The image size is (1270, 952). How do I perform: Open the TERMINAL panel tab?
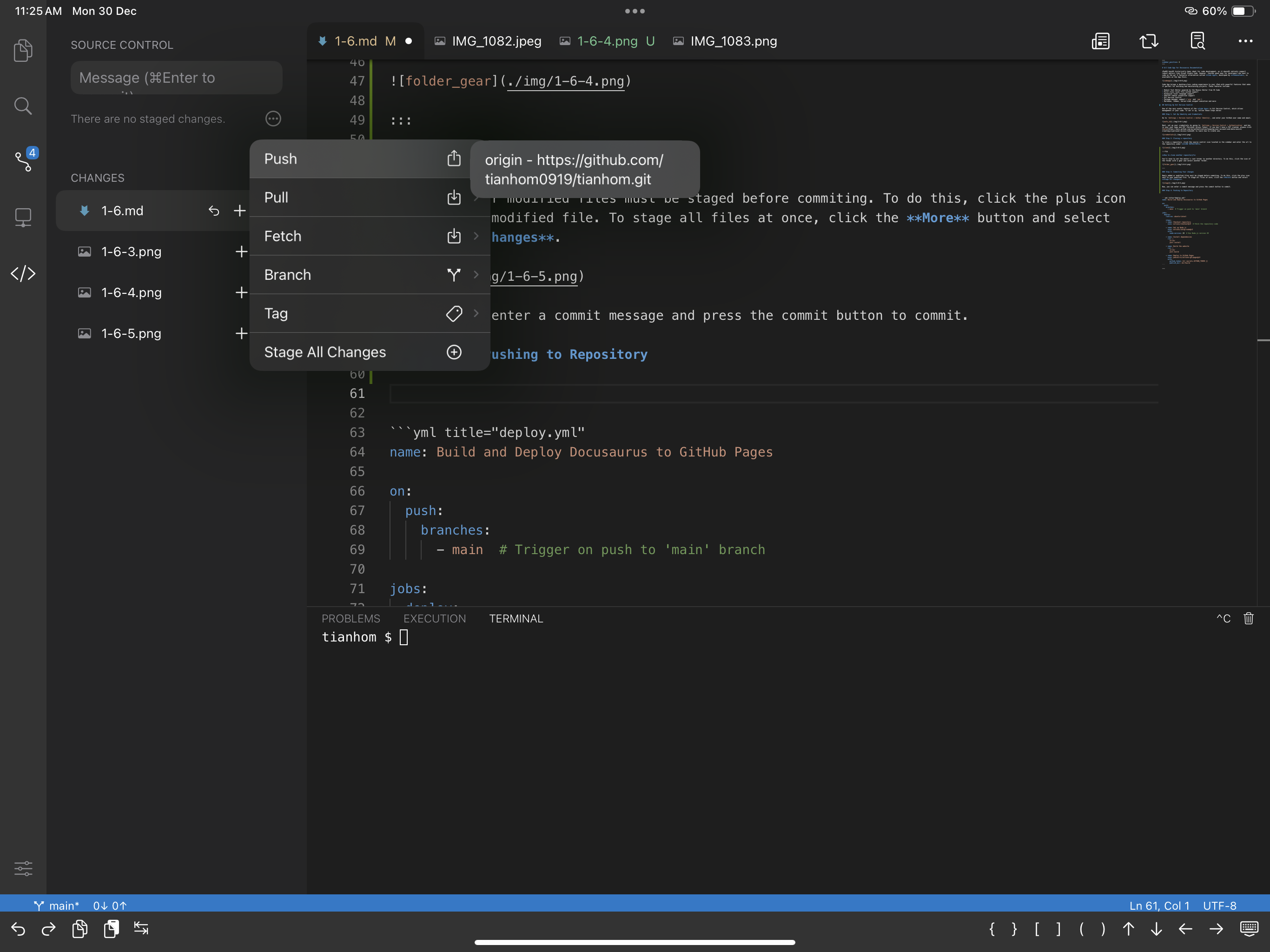[x=516, y=619]
